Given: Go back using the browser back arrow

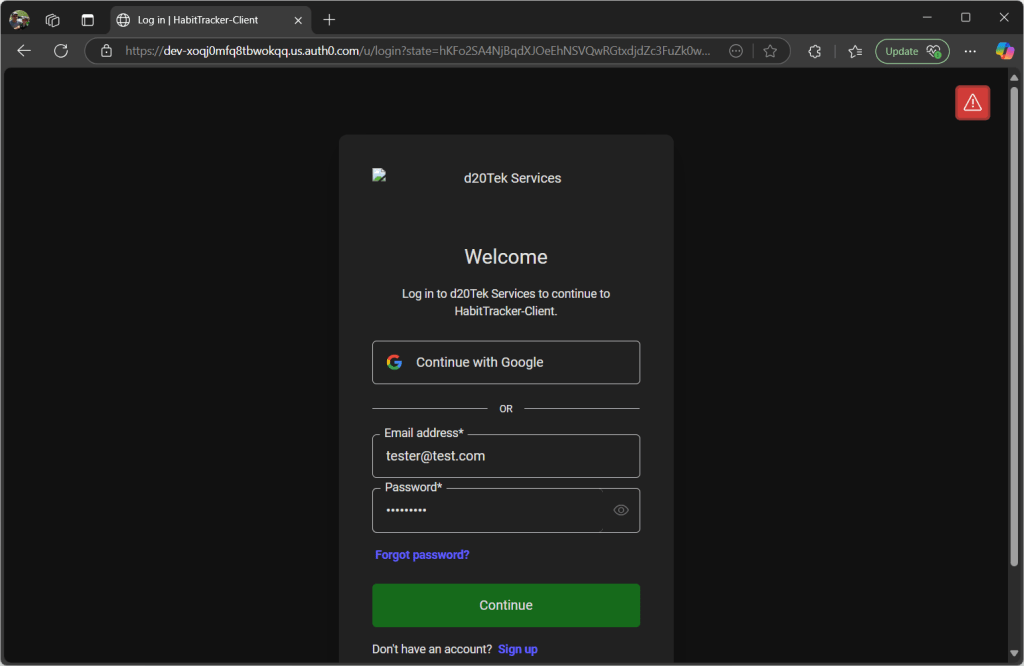Looking at the screenshot, I should 24,51.
